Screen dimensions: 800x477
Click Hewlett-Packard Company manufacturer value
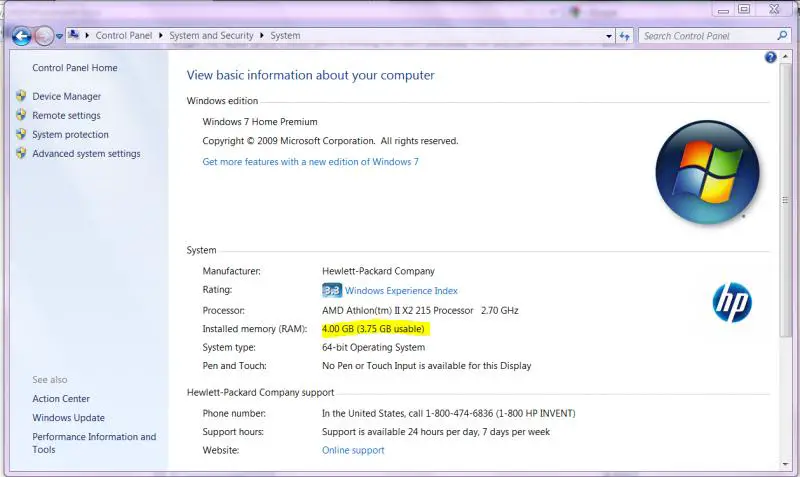click(x=378, y=271)
